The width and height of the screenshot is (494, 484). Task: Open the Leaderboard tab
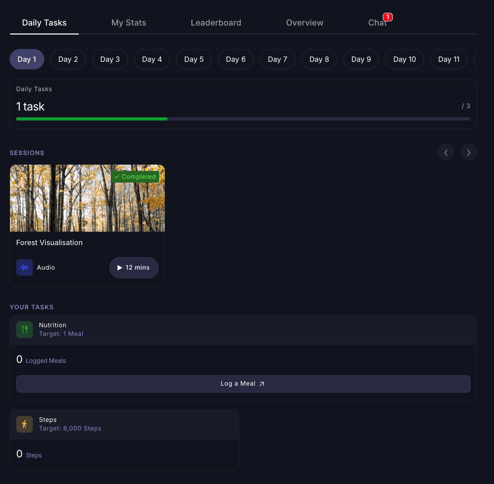tap(216, 23)
